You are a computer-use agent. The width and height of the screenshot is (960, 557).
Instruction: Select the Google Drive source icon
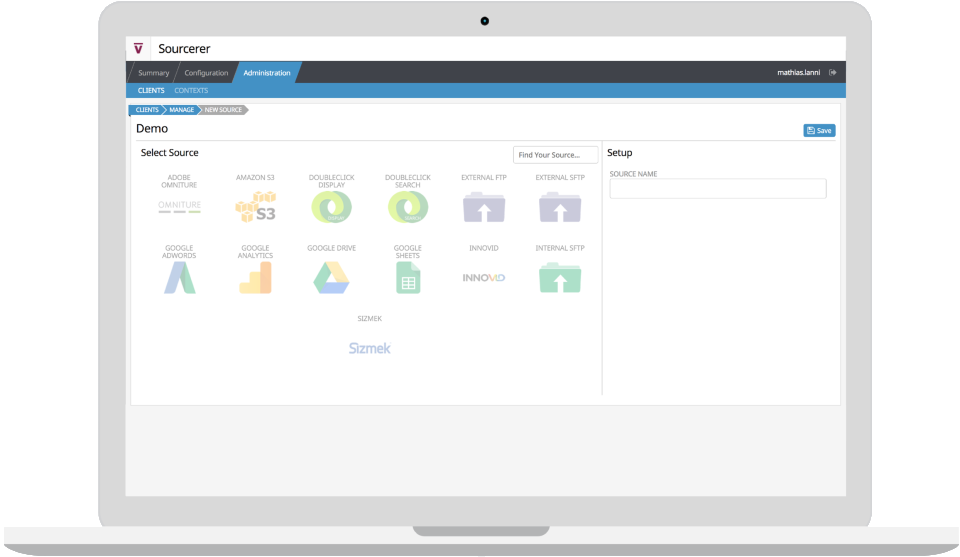tap(331, 278)
